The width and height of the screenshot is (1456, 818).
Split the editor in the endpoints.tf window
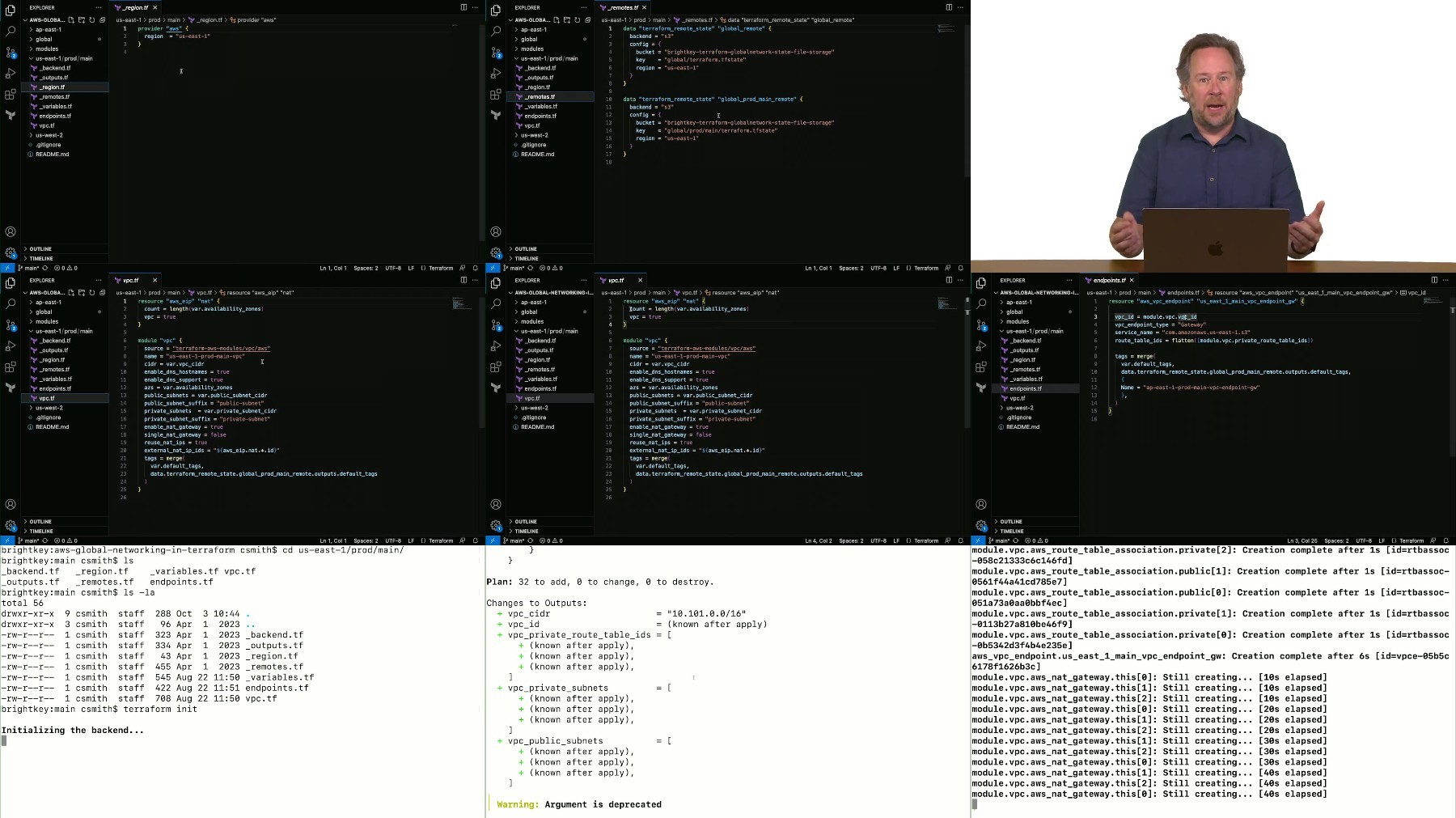pyautogui.click(x=1434, y=280)
